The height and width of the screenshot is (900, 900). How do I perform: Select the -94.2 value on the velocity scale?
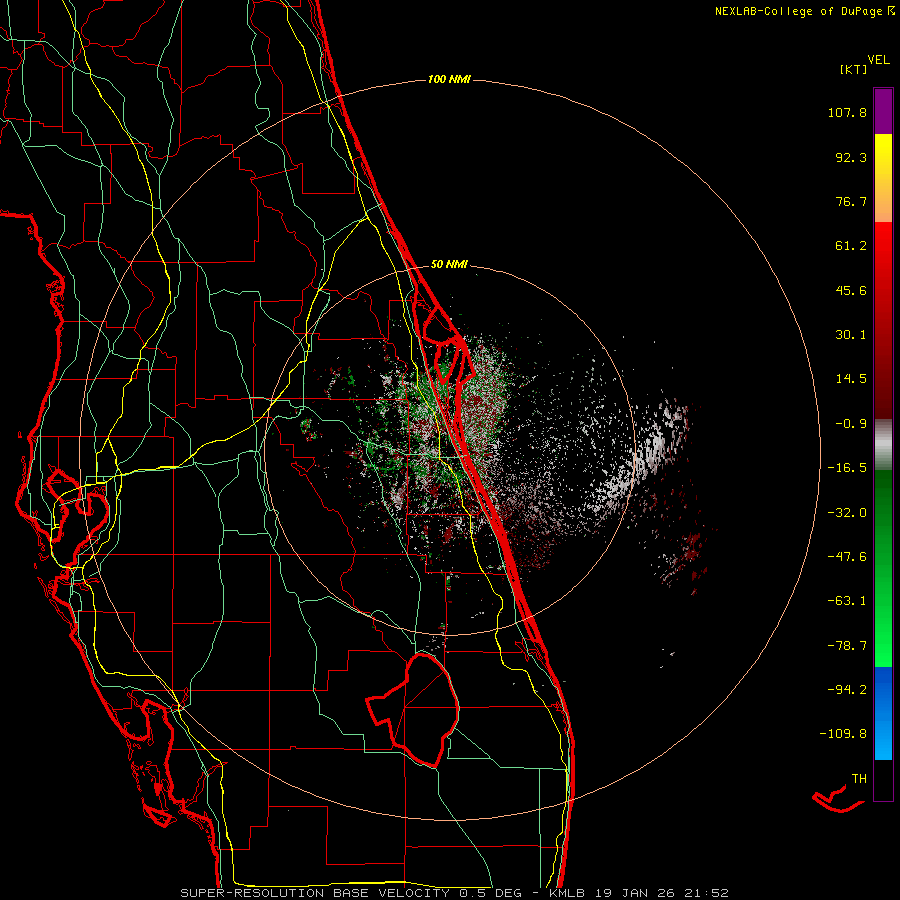[847, 689]
